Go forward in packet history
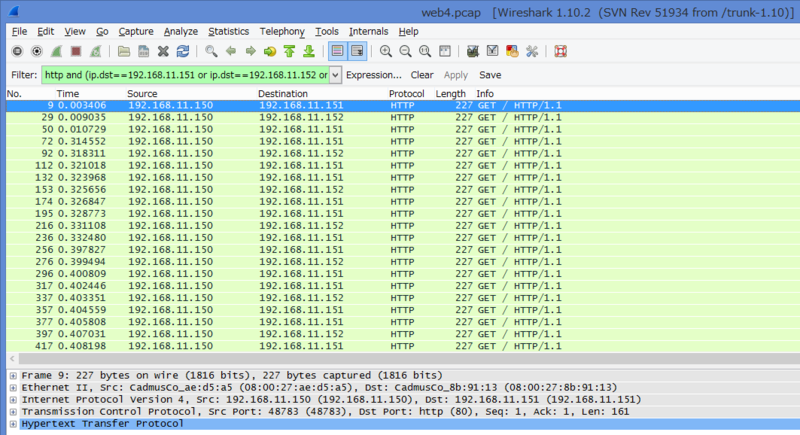The image size is (800, 435). (250, 51)
